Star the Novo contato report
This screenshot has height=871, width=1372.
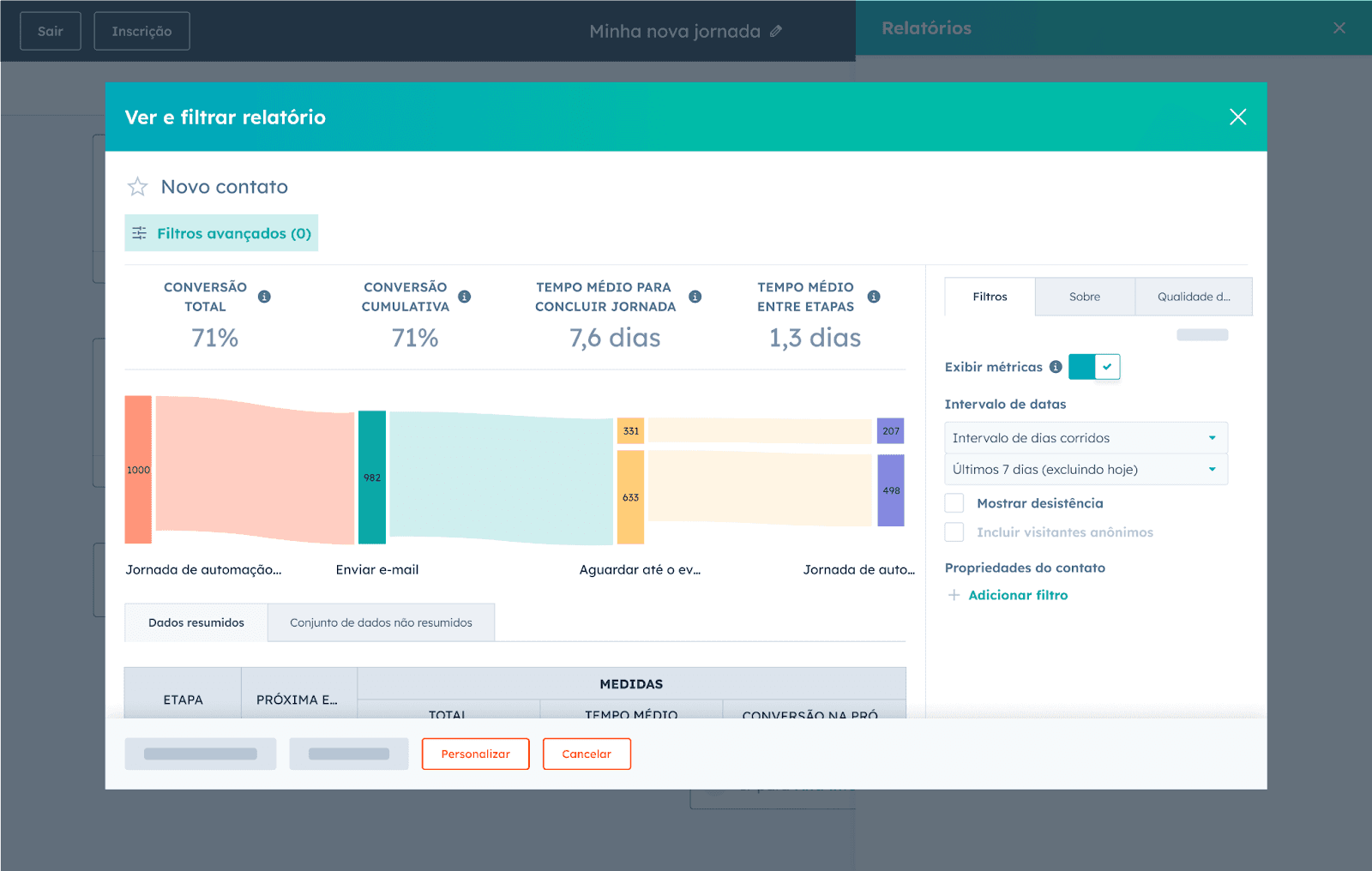(138, 186)
